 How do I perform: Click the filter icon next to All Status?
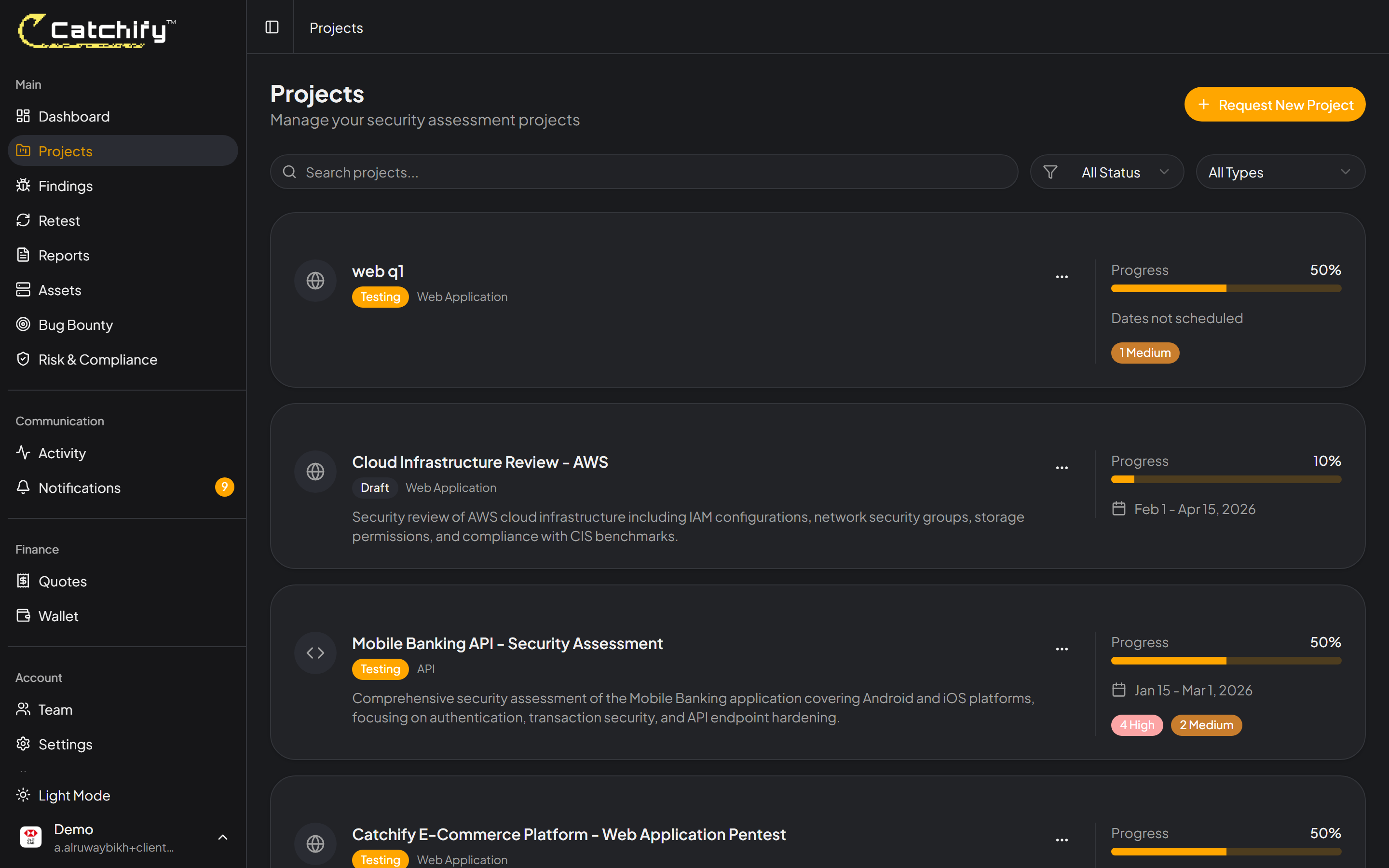coord(1050,171)
